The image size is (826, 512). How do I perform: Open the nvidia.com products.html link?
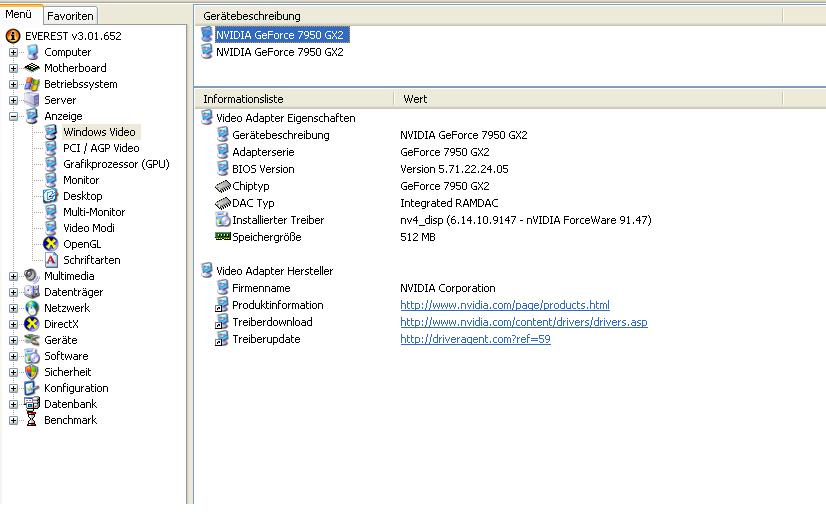pos(505,305)
